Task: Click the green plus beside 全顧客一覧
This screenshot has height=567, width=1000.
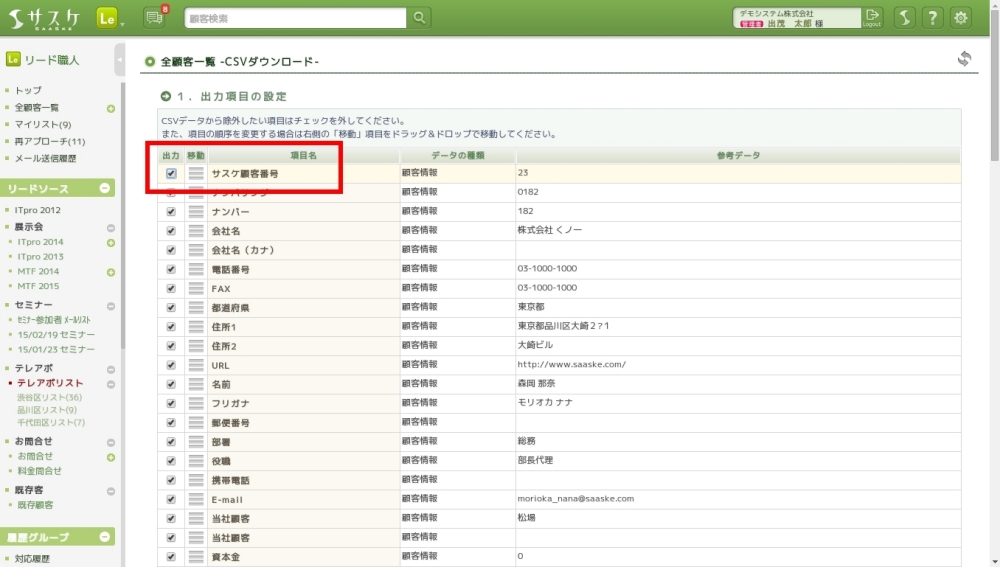Action: [111, 108]
